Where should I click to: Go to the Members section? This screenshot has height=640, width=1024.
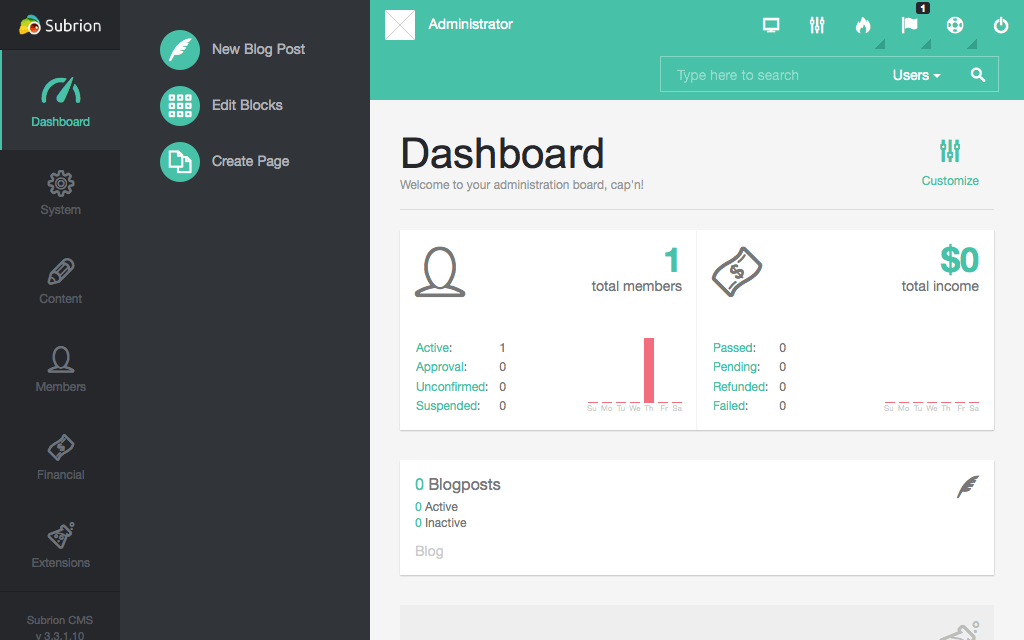pyautogui.click(x=61, y=369)
